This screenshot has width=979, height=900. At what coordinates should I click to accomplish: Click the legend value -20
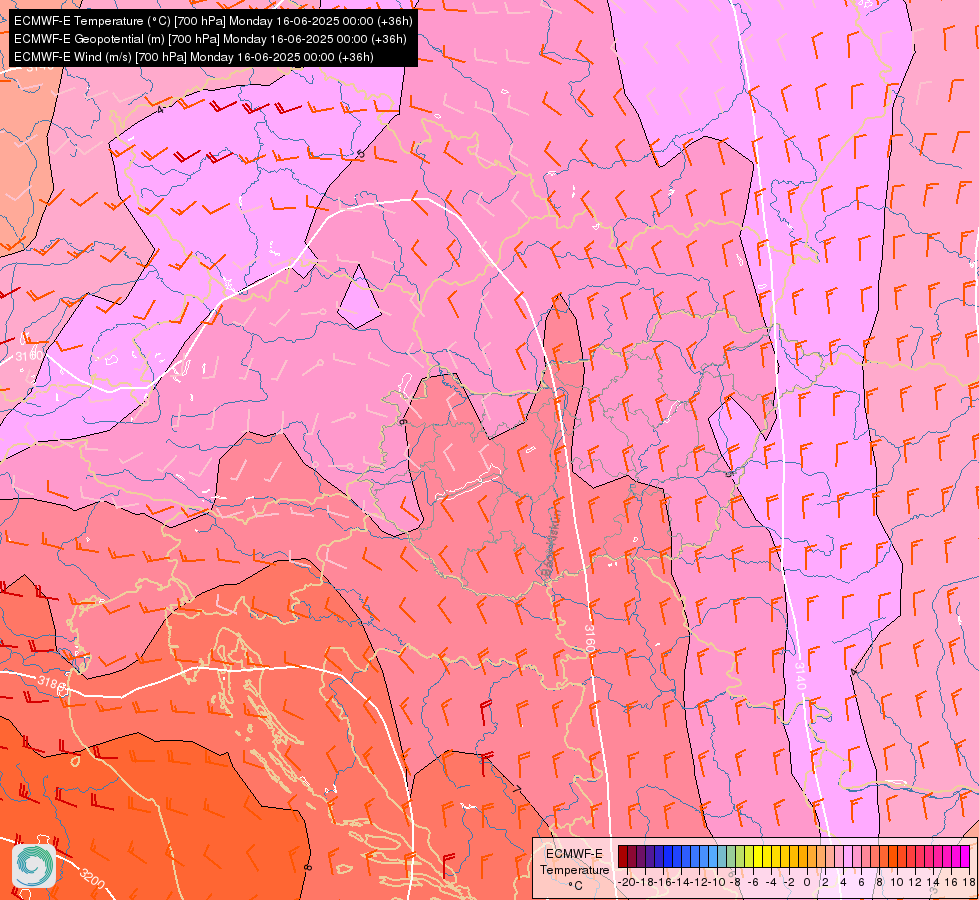[x=627, y=882]
